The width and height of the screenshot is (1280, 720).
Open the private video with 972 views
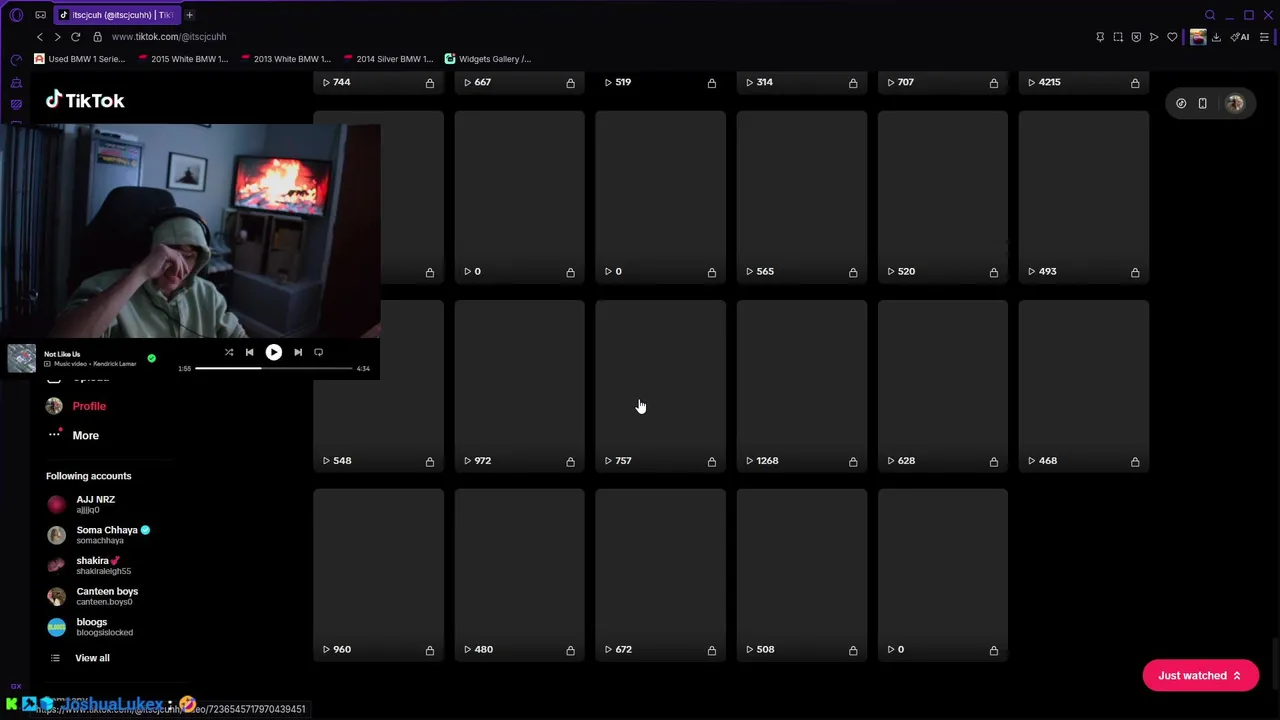point(519,386)
